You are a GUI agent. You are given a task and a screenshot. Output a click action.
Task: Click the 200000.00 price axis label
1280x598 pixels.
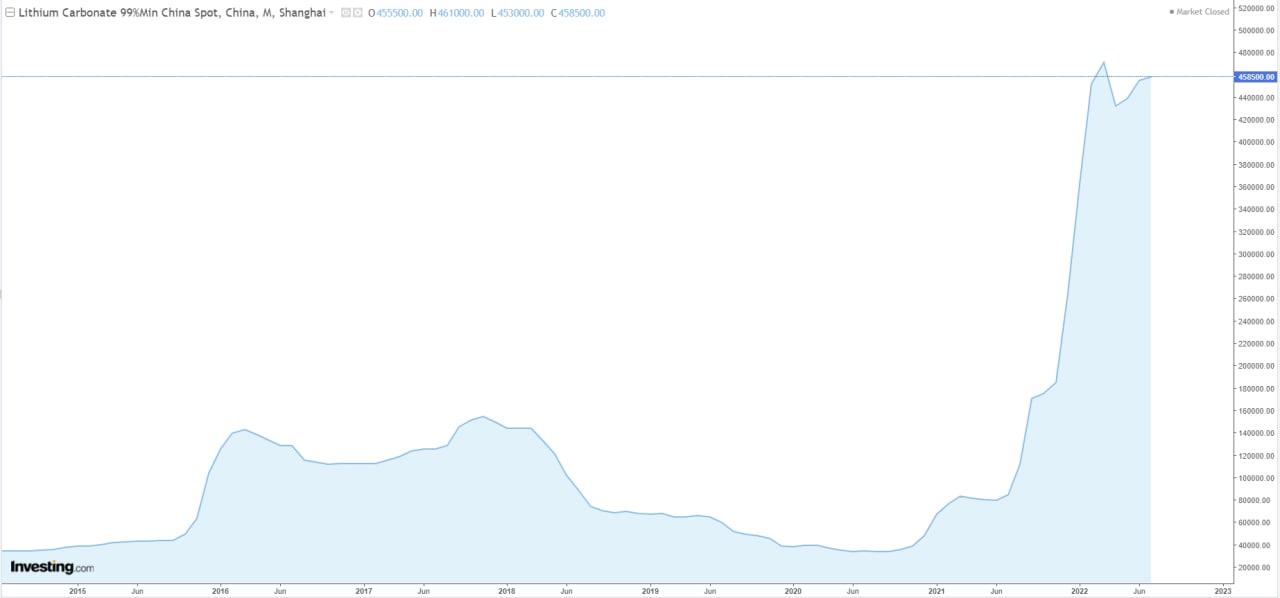tap(1256, 366)
